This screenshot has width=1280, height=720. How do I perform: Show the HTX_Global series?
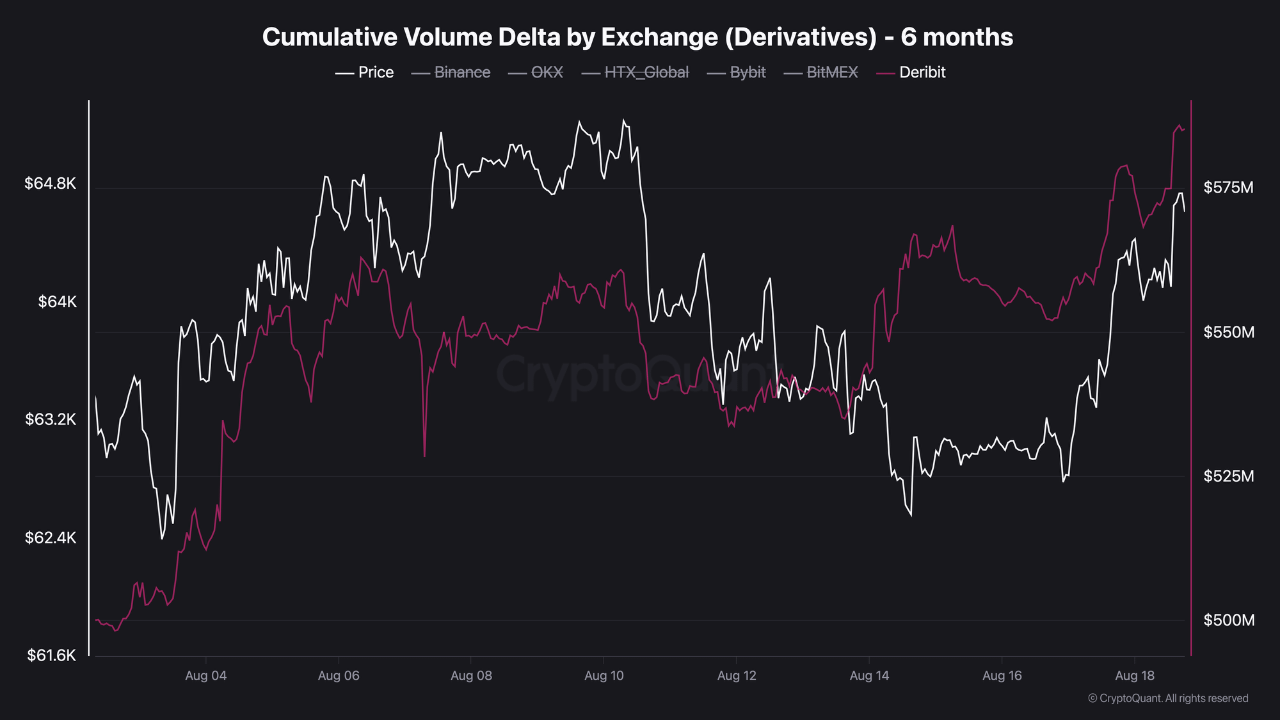[x=634, y=72]
